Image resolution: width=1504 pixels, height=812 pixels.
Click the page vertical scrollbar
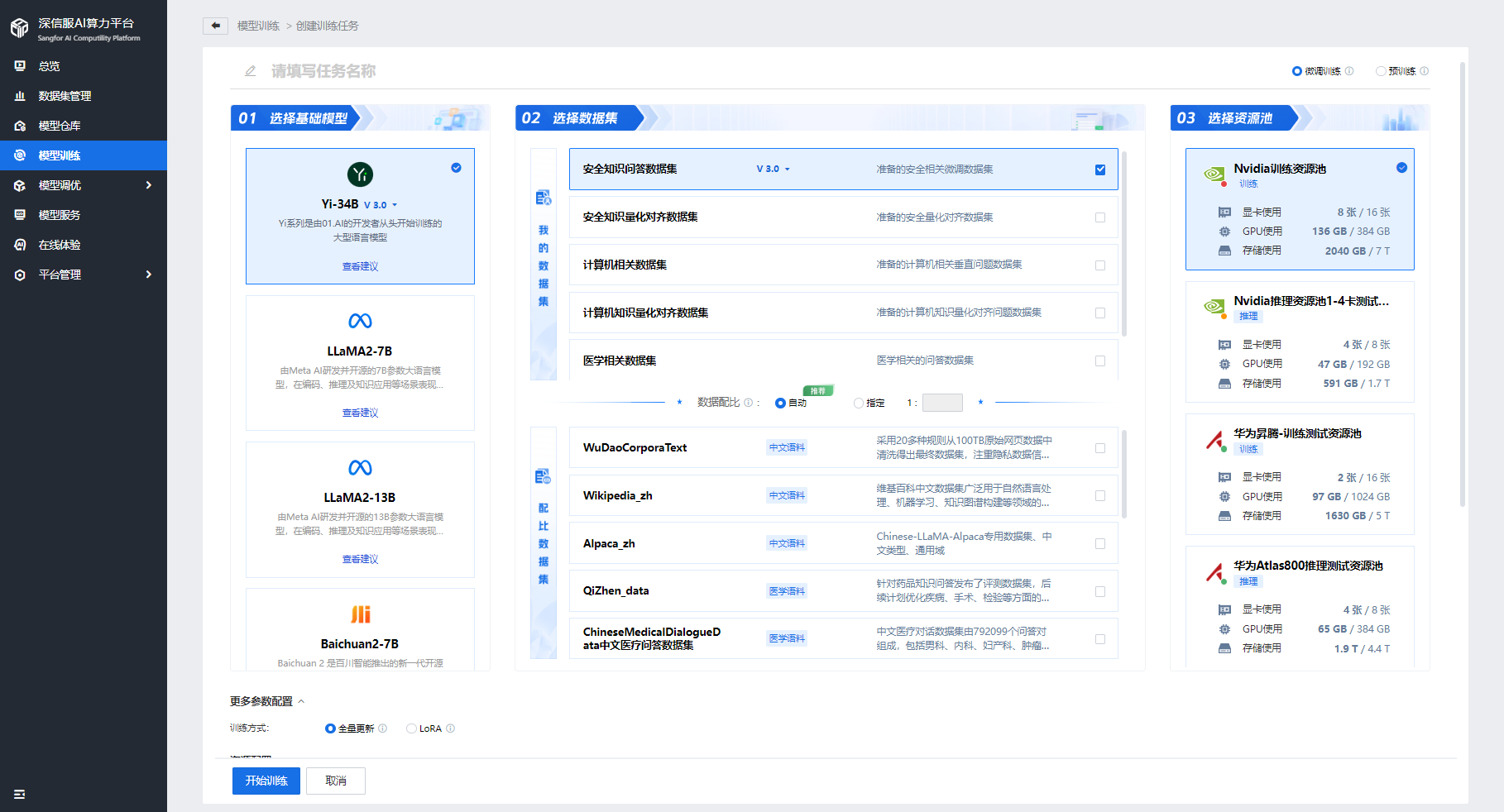coord(1463,285)
